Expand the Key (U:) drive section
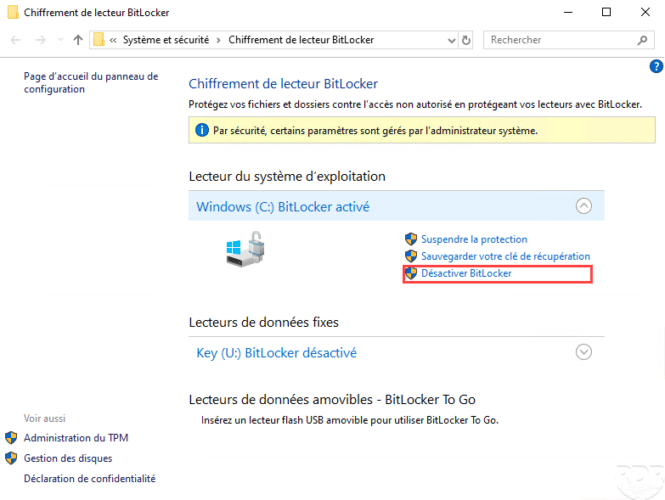This screenshot has height=500, width=665. coord(584,352)
